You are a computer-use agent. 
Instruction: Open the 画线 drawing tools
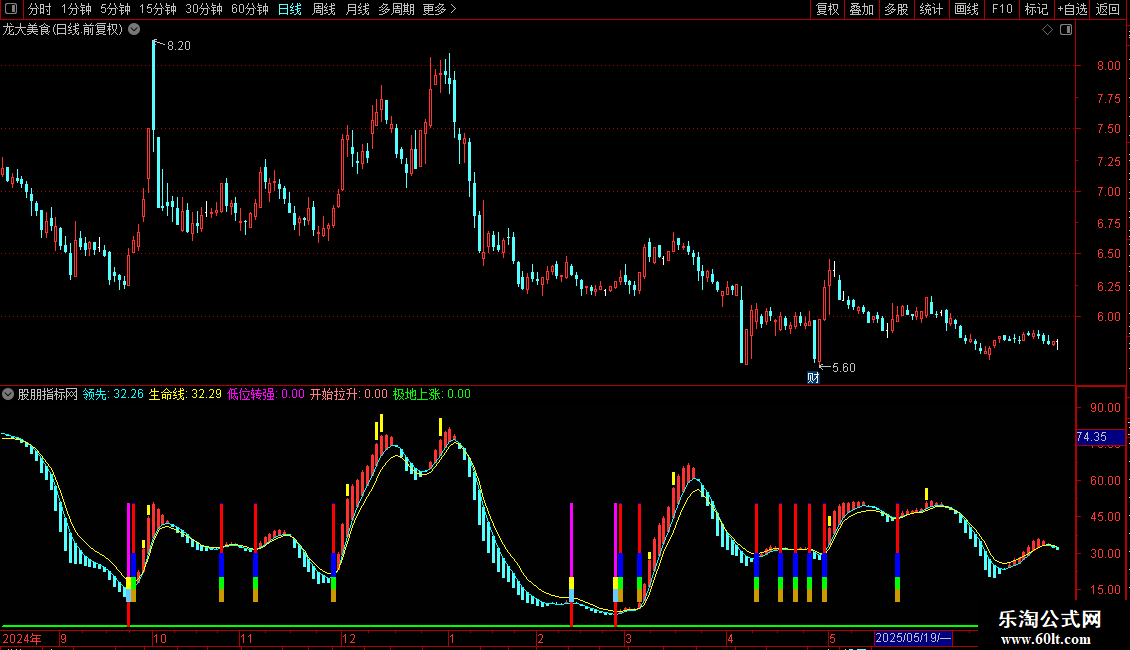point(966,9)
